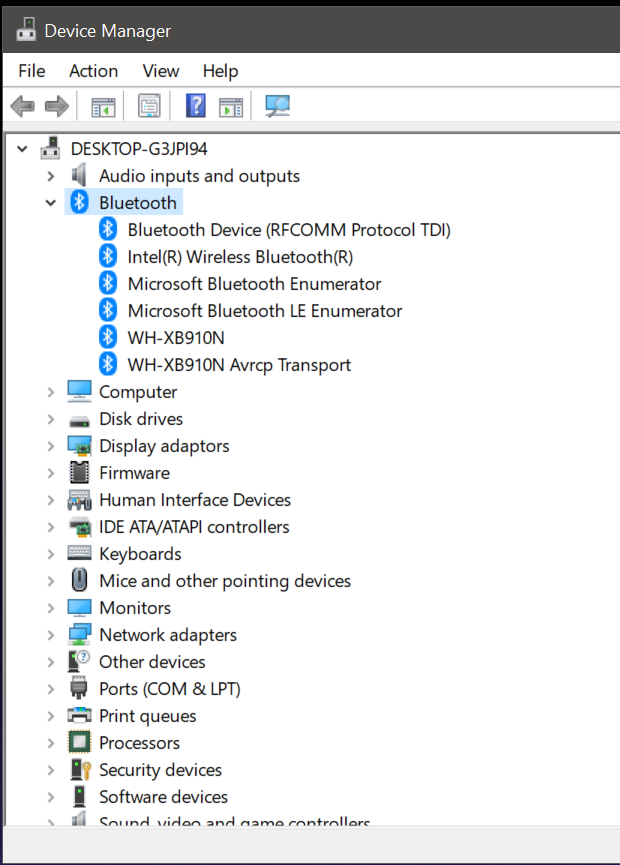Click the Show/Hide Console Tree toolbar icon
Image resolution: width=620 pixels, height=865 pixels.
point(103,105)
